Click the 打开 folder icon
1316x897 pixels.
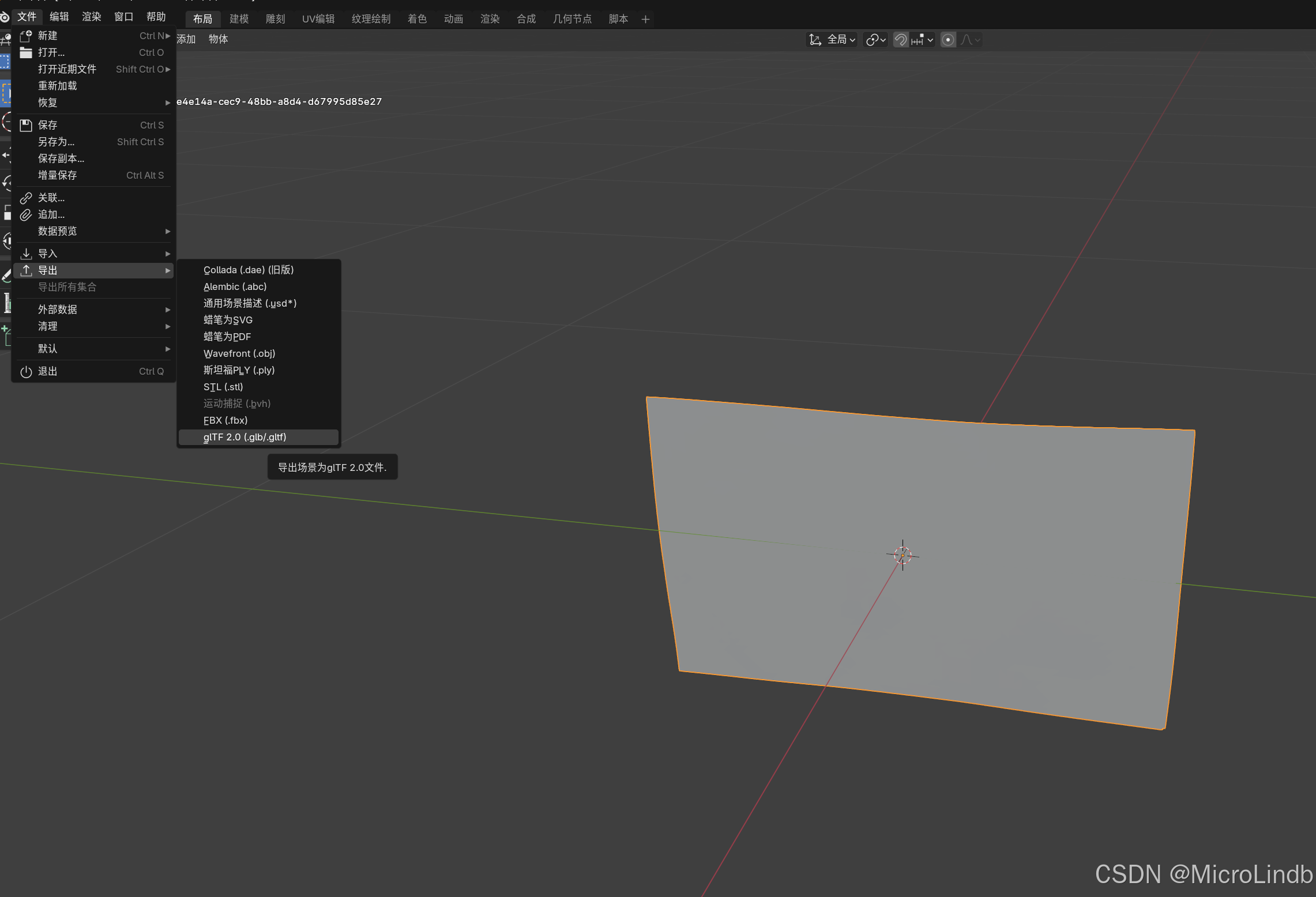click(x=26, y=52)
